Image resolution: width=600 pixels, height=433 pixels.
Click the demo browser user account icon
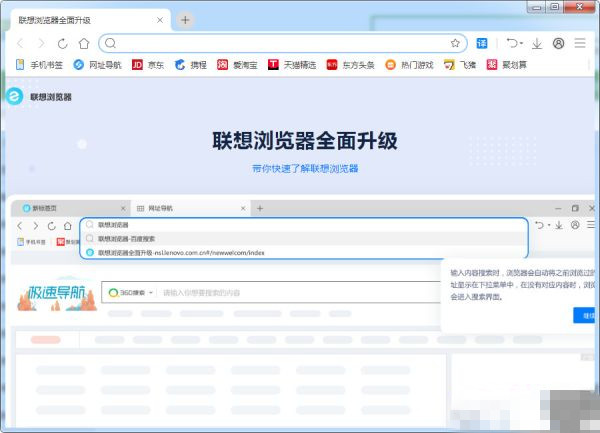[575, 225]
